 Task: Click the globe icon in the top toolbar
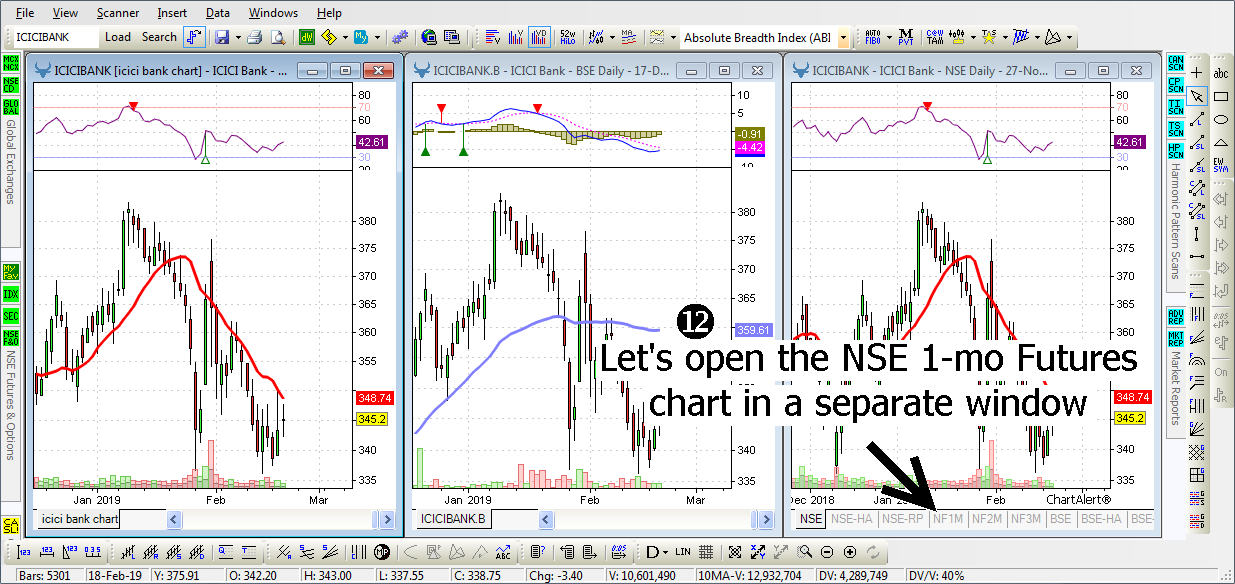click(428, 37)
